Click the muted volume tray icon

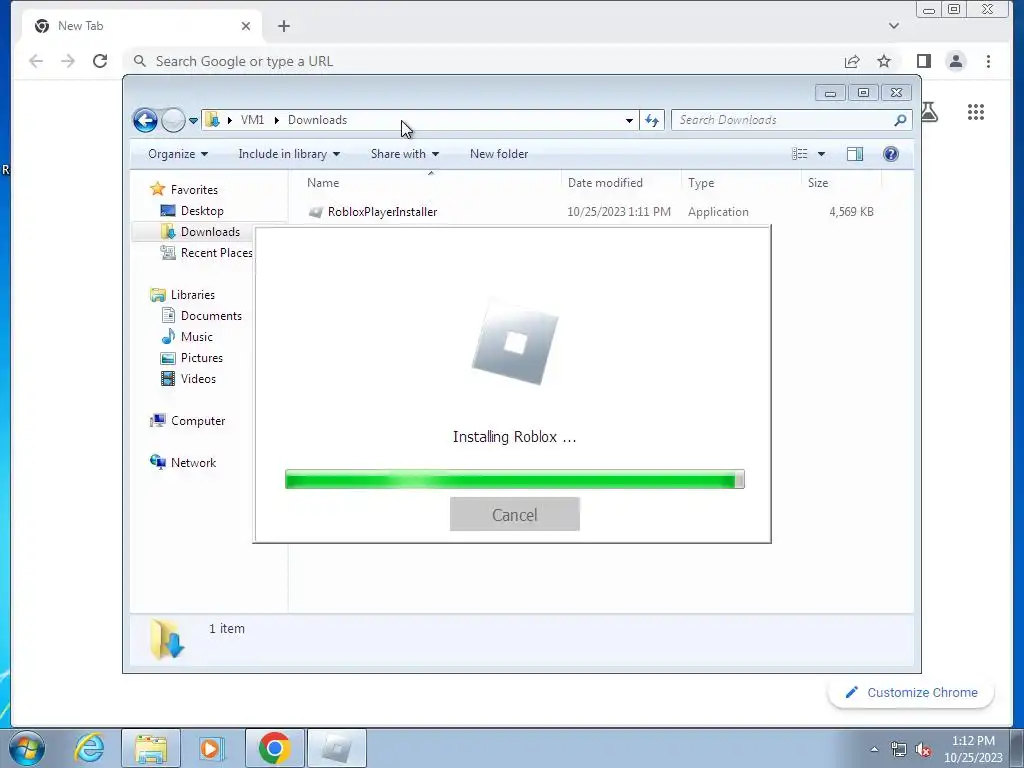point(923,750)
